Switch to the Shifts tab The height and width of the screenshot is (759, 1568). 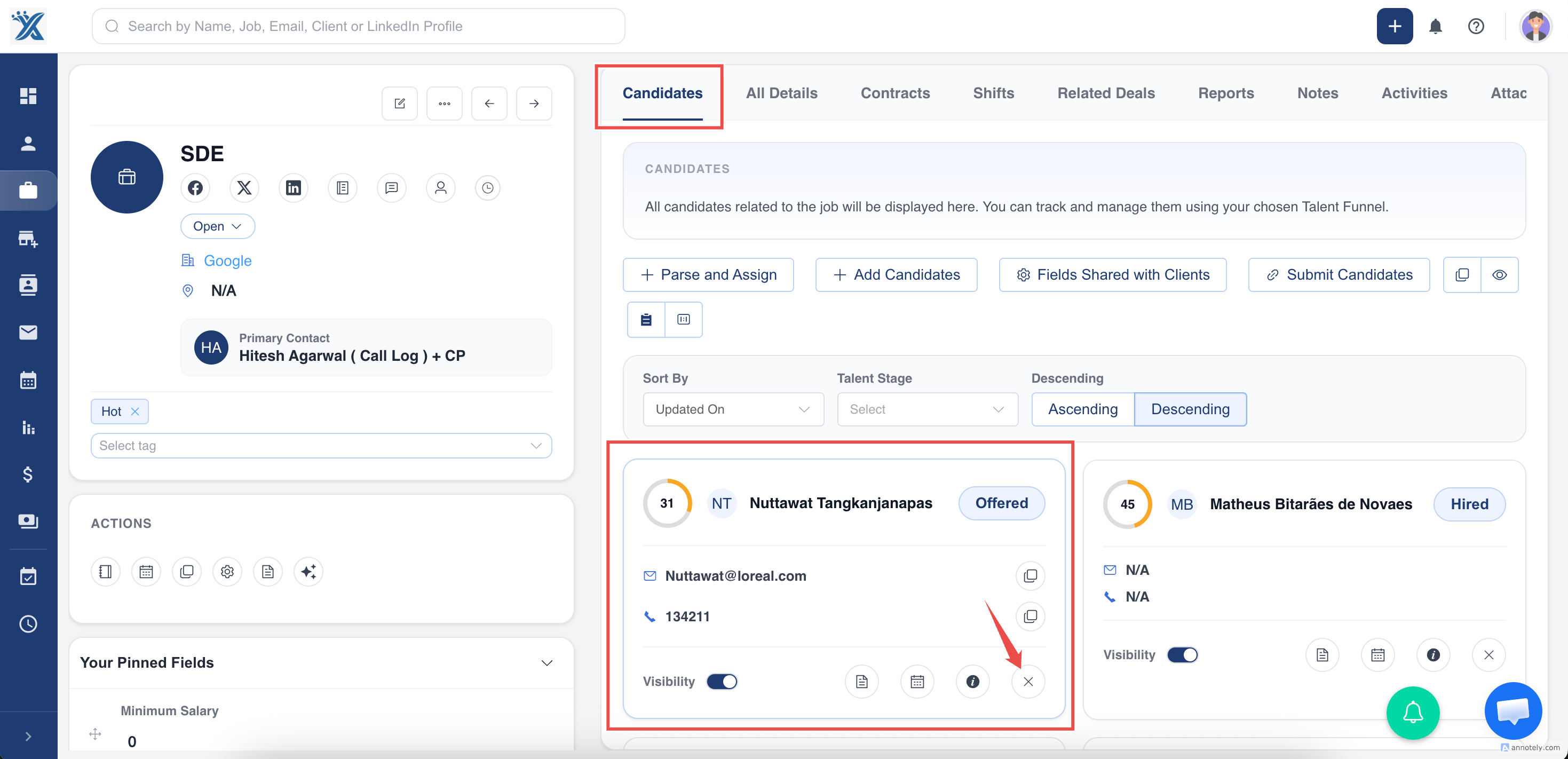[x=993, y=93]
